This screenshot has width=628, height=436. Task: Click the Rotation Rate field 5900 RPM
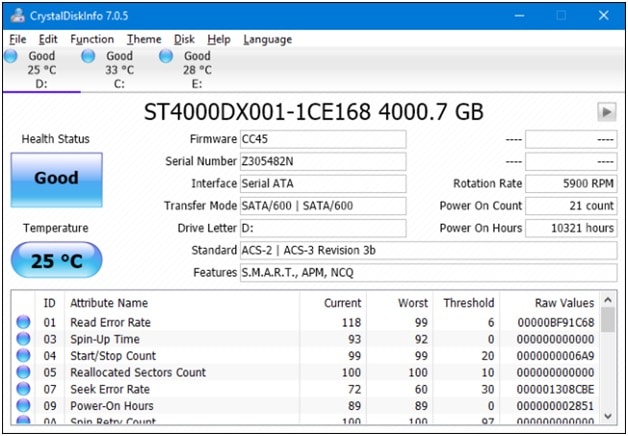point(571,183)
